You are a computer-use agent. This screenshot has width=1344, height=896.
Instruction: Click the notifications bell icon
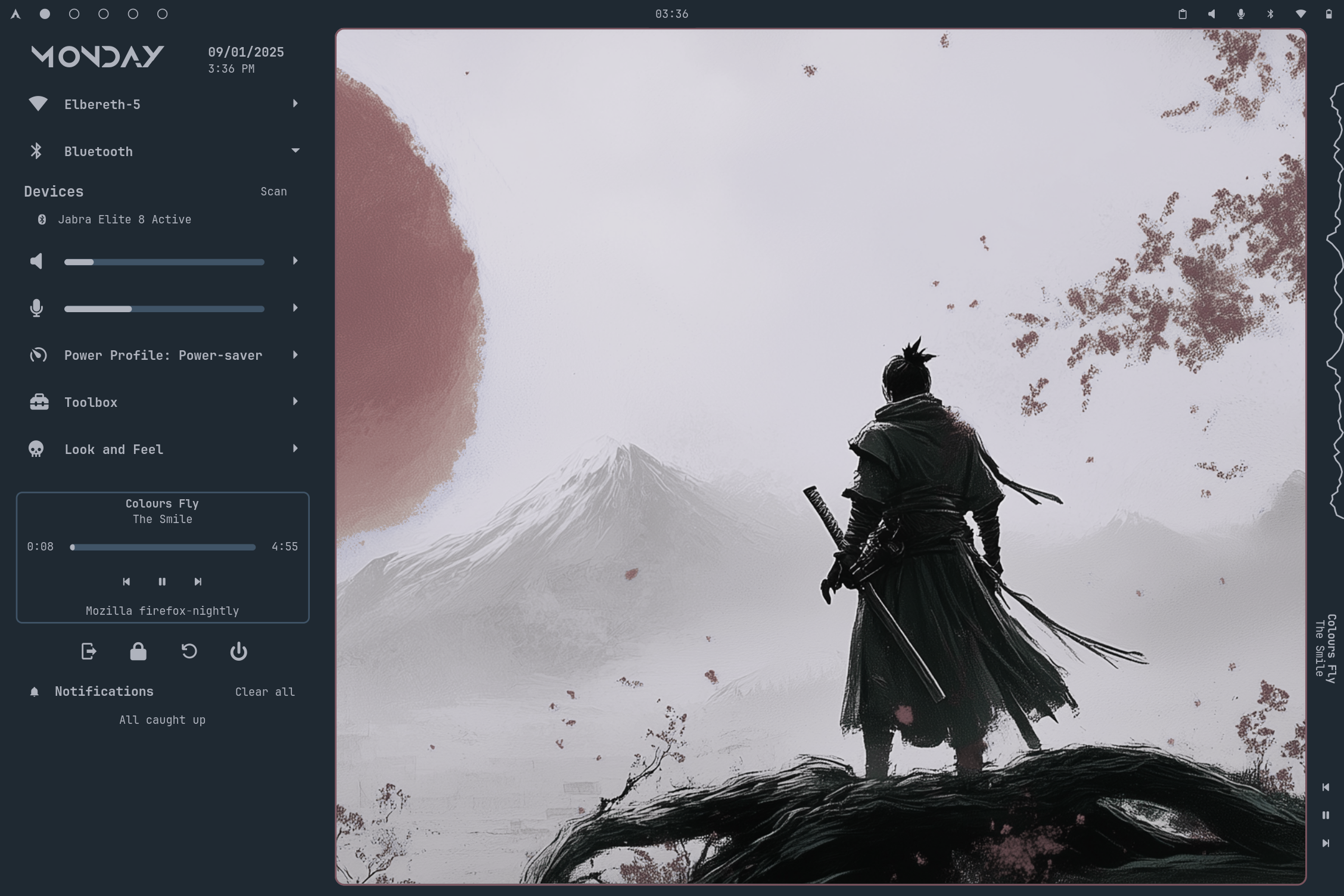(x=35, y=692)
